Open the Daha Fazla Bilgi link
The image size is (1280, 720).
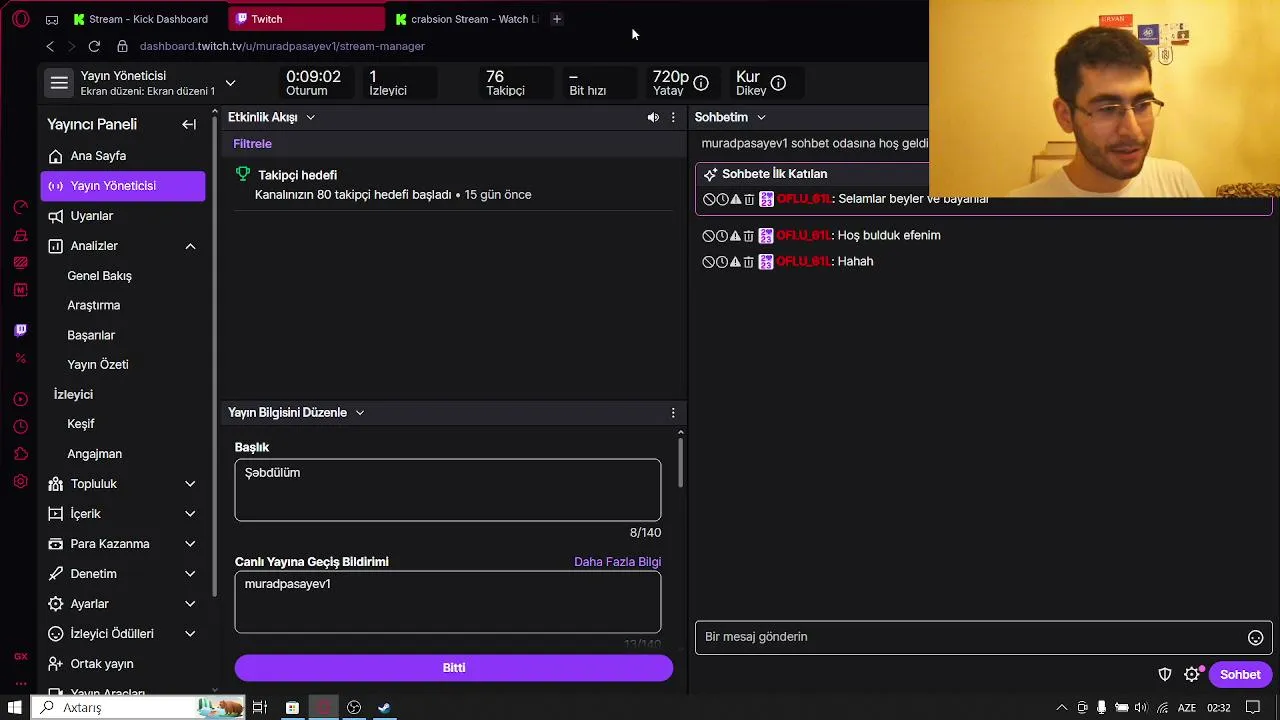point(617,562)
